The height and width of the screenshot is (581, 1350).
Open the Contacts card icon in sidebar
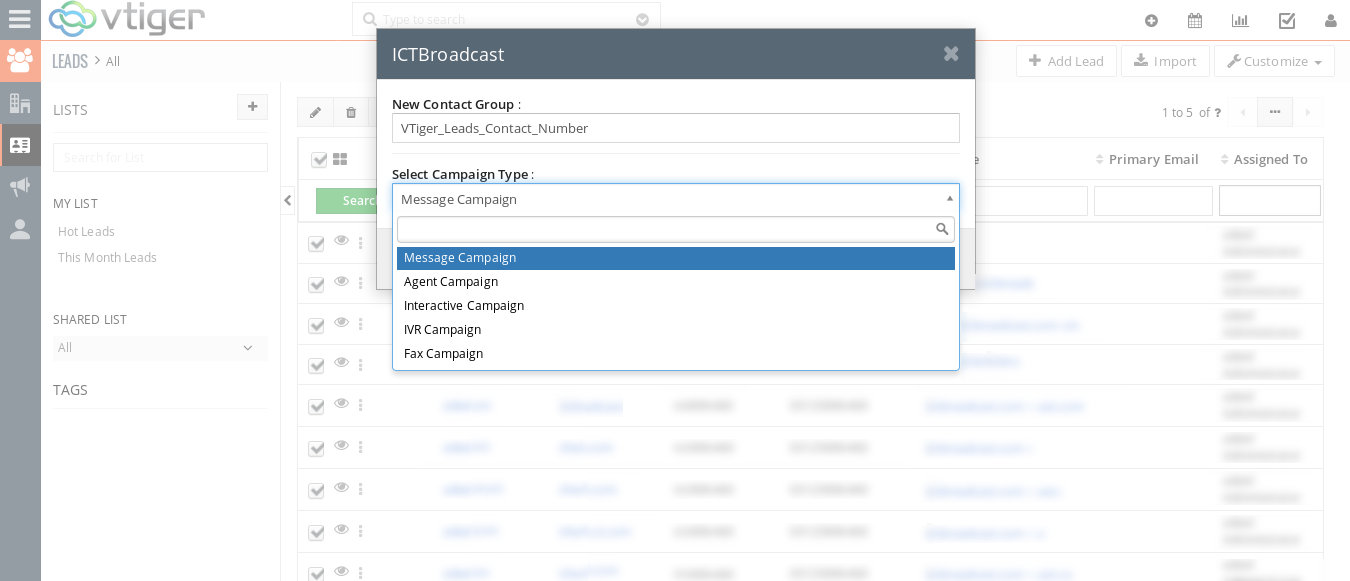click(x=20, y=145)
